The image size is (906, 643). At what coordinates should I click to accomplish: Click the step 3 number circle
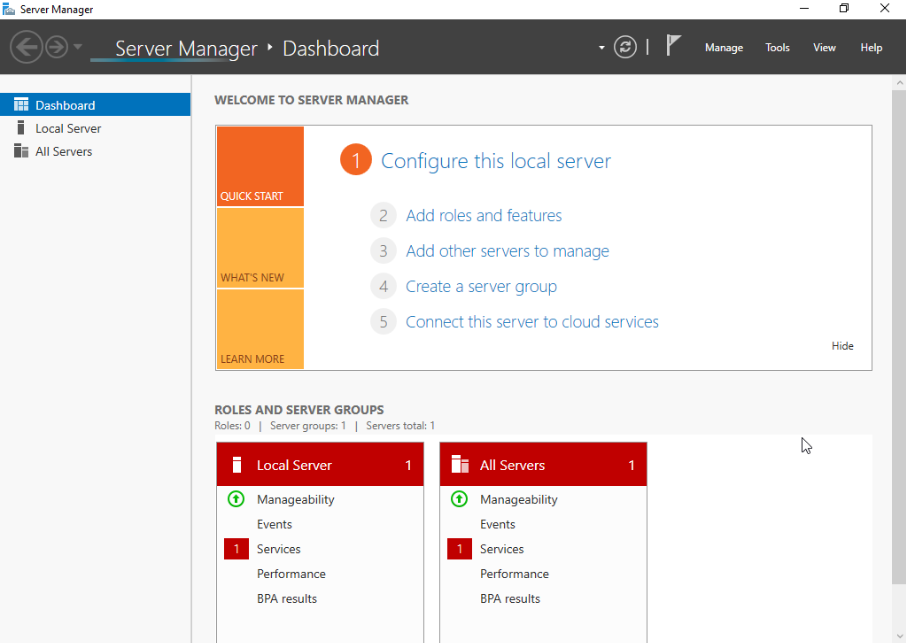click(383, 251)
